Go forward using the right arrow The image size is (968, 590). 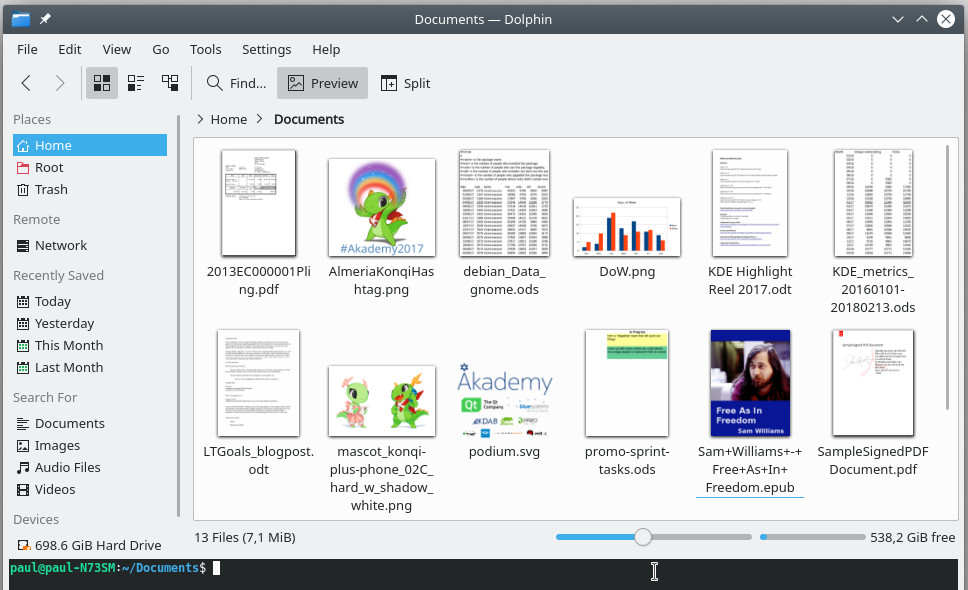(60, 83)
